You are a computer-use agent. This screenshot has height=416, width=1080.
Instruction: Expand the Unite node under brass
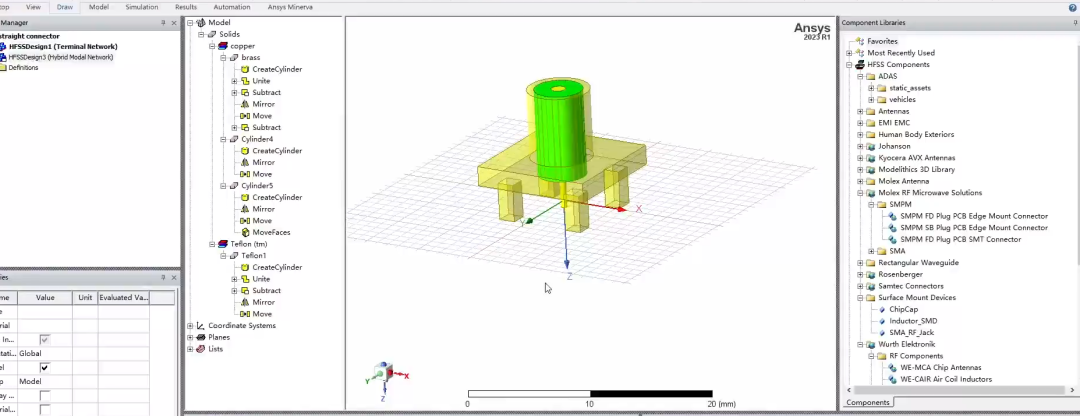[x=234, y=81]
